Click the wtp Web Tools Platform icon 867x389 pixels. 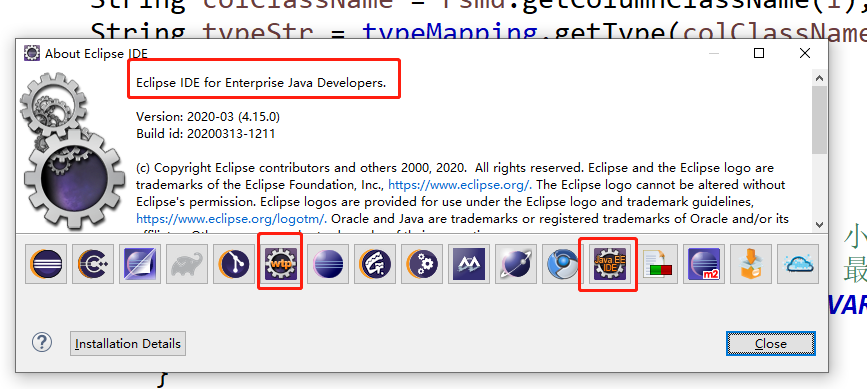pyautogui.click(x=281, y=264)
